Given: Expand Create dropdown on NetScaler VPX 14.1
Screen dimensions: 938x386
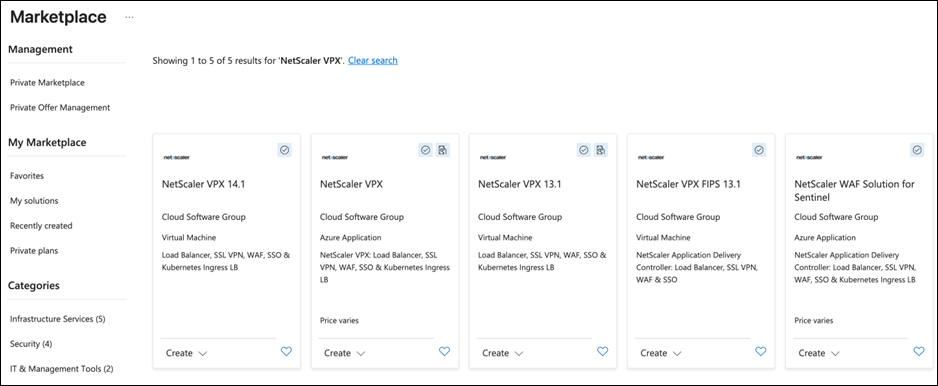Looking at the screenshot, I should 187,353.
